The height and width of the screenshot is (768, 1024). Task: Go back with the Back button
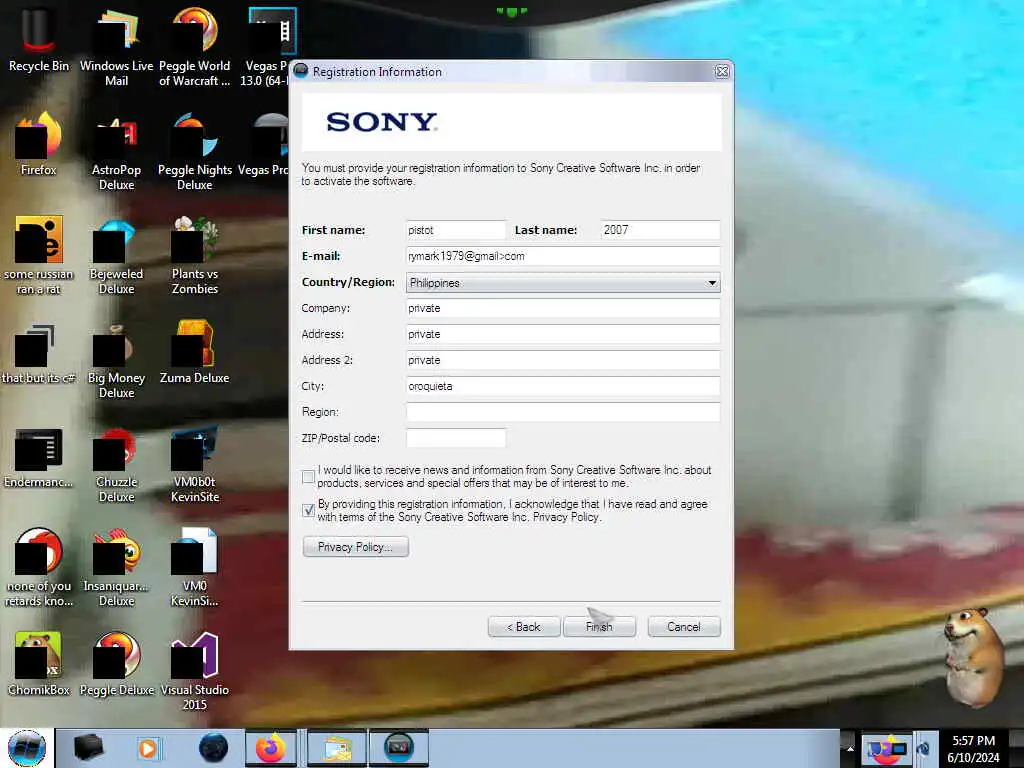[524, 627]
